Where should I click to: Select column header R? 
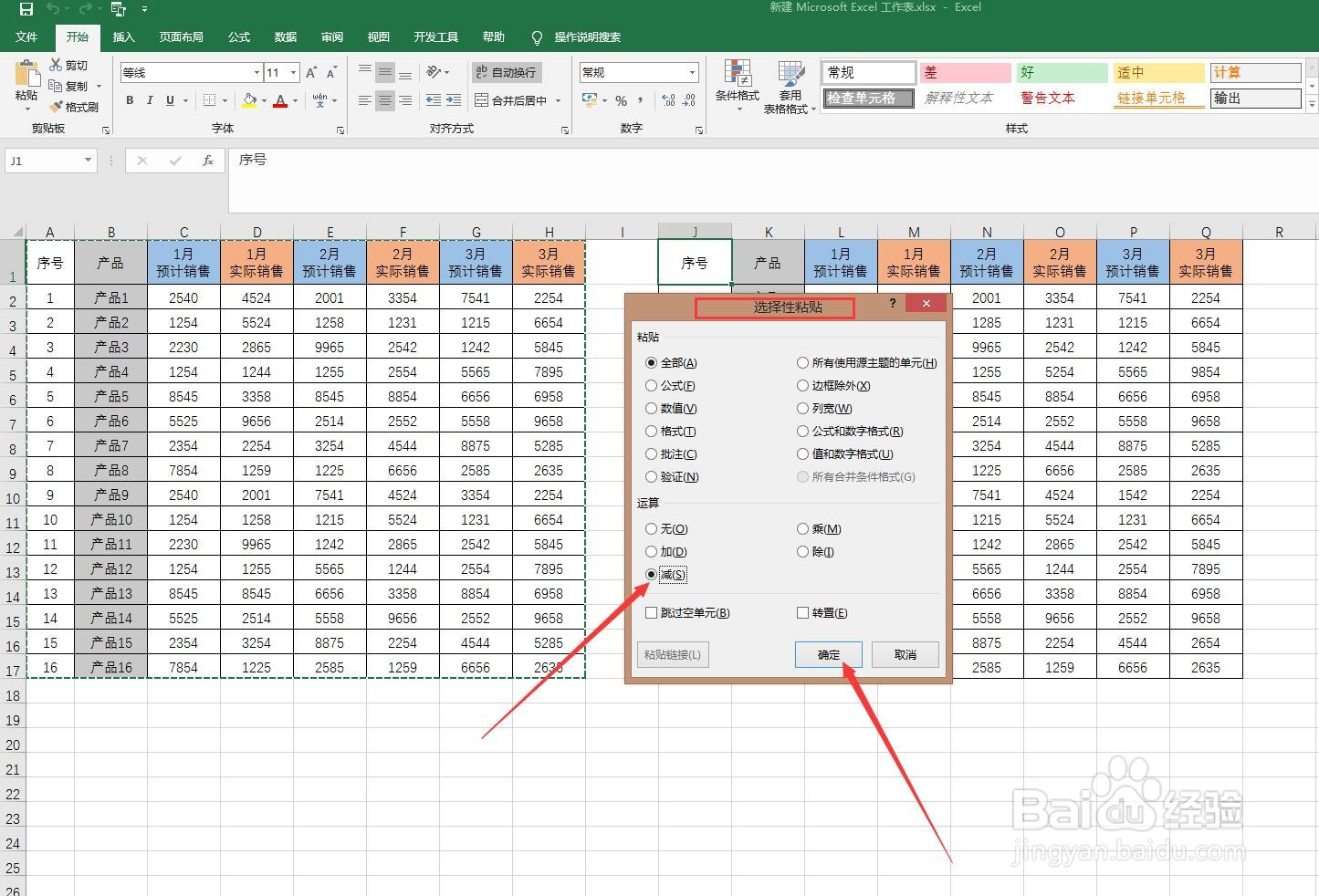tap(1279, 232)
